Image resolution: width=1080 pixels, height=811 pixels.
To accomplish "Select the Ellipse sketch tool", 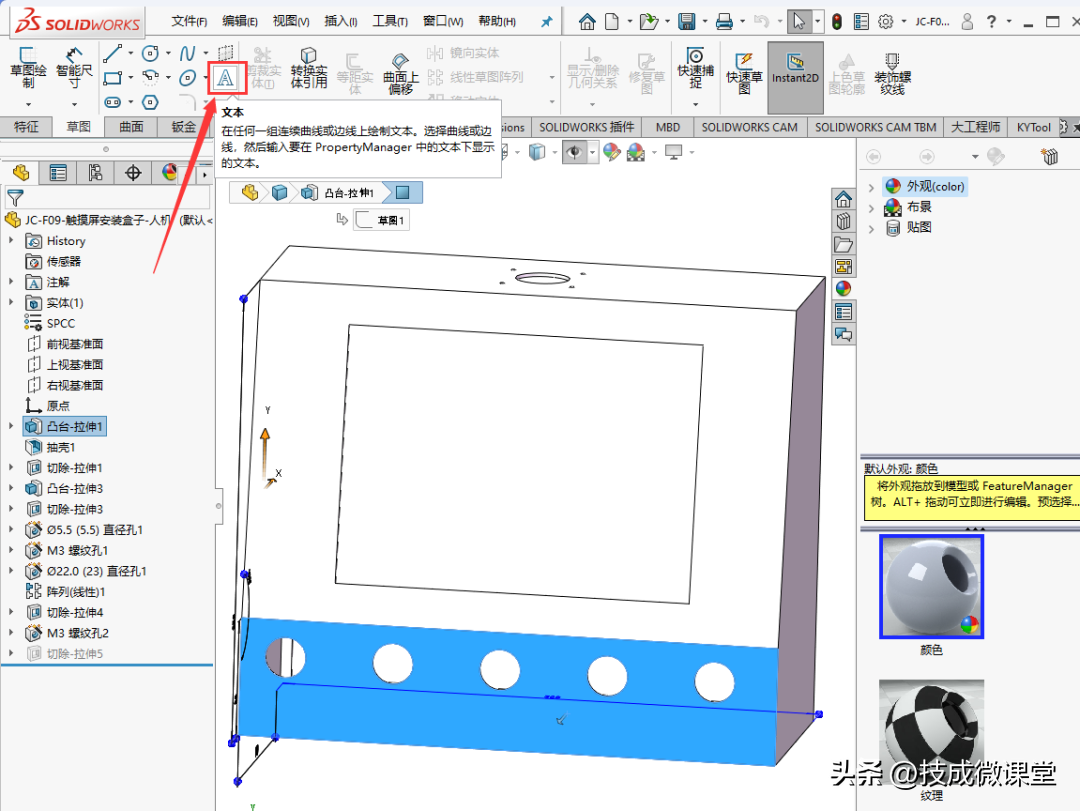I will pyautogui.click(x=187, y=78).
